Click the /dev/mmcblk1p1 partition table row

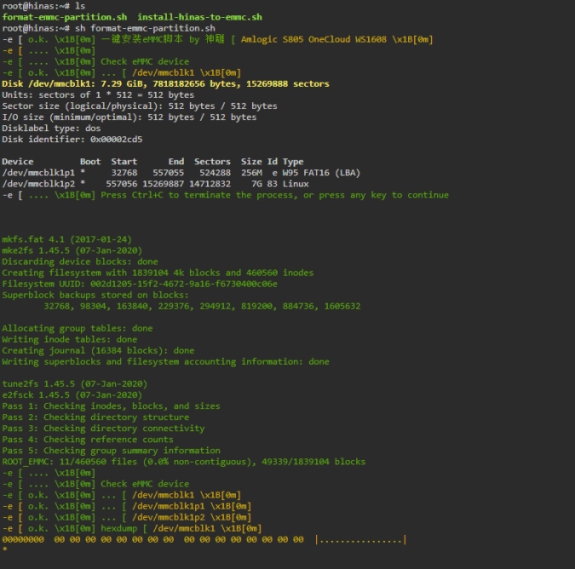pyautogui.click(x=181, y=173)
